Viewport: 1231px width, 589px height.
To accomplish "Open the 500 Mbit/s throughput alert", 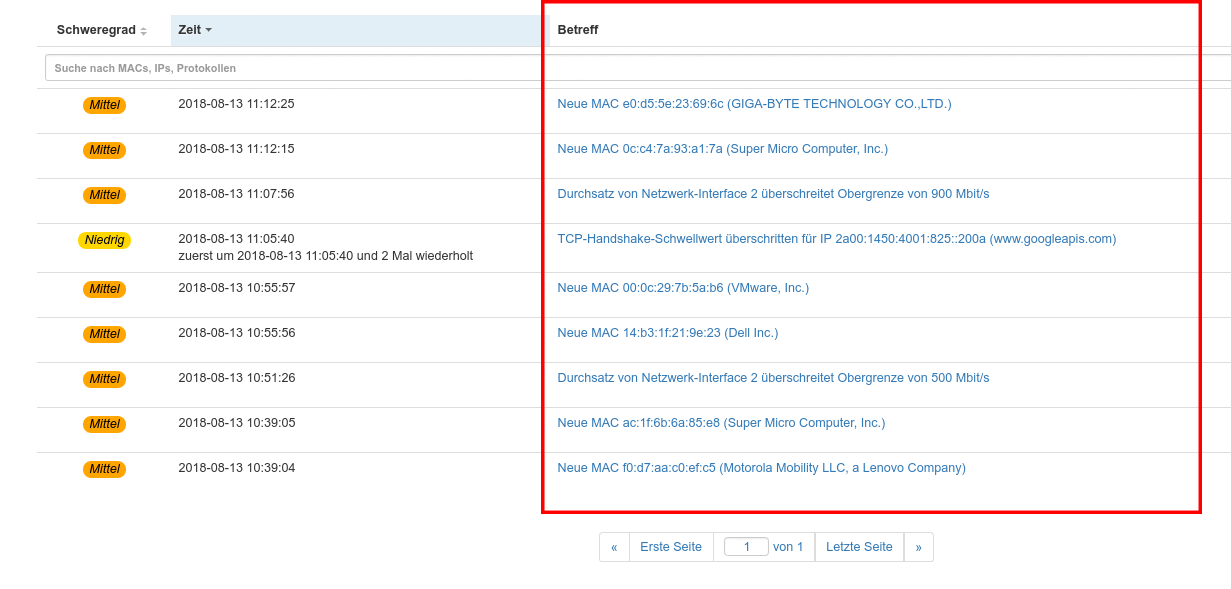I will (773, 378).
